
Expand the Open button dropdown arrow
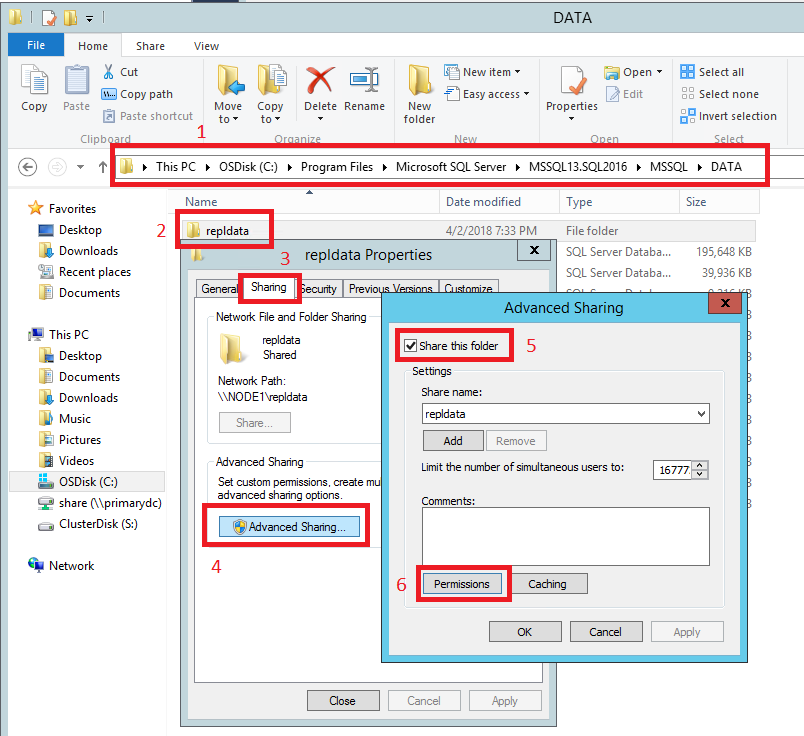659,72
